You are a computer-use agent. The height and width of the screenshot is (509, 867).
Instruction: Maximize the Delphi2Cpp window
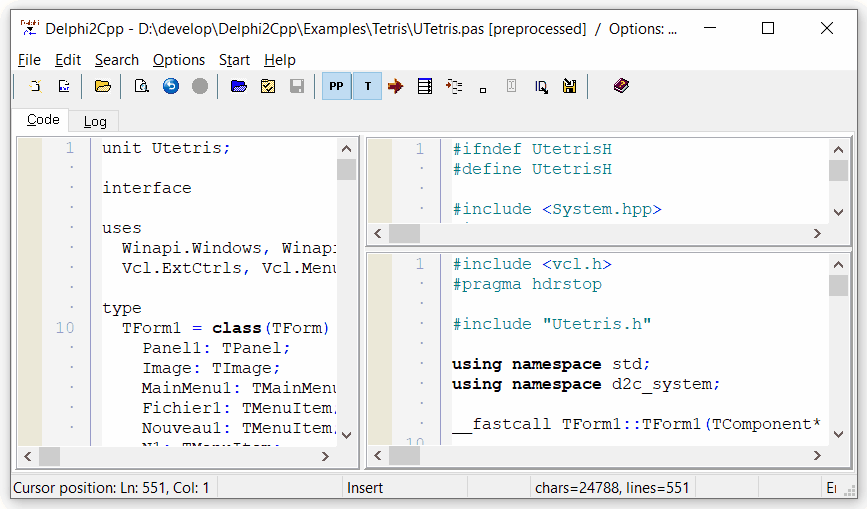tap(767, 28)
